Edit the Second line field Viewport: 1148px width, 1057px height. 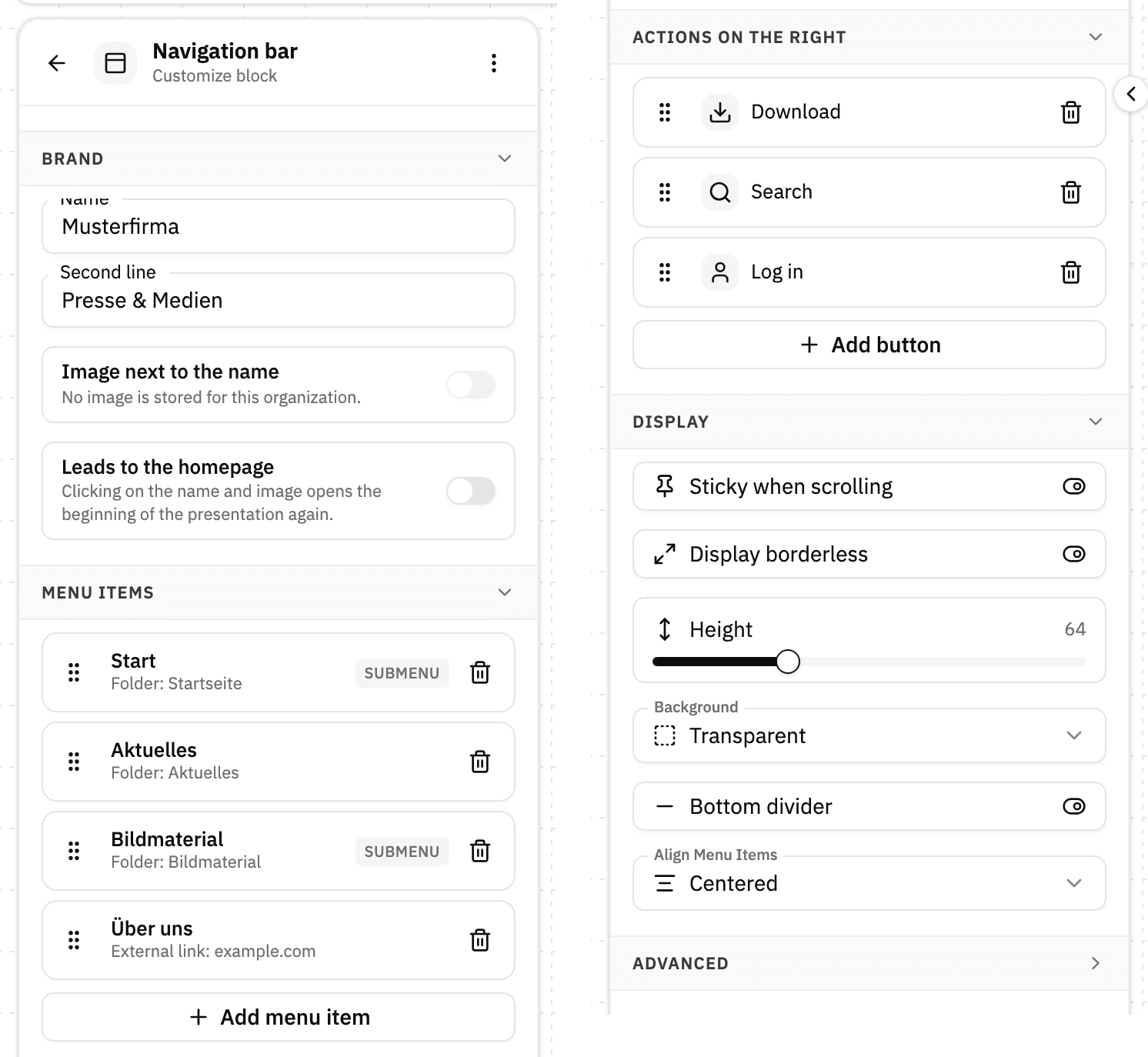(279, 300)
